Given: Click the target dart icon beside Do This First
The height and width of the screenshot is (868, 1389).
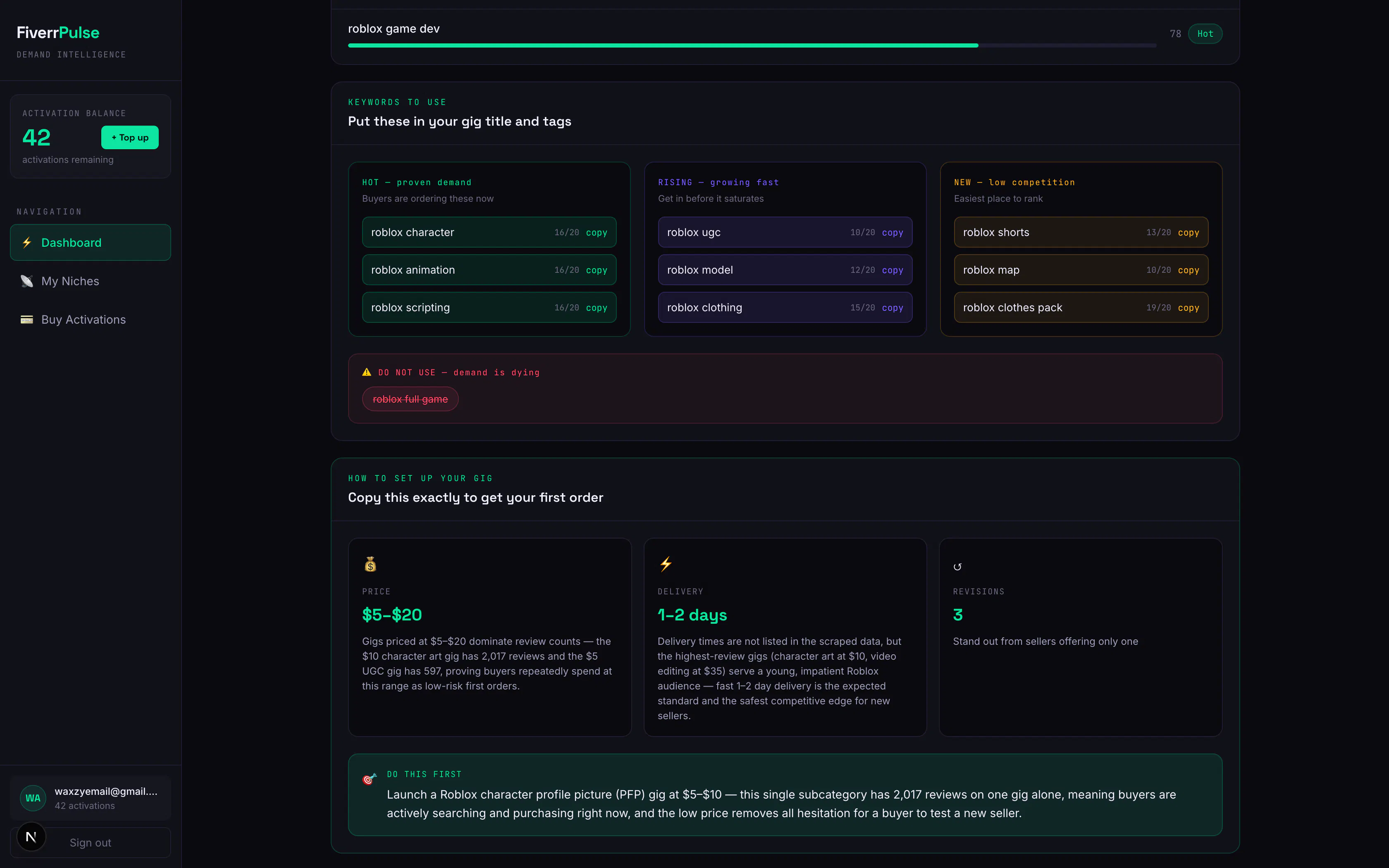Looking at the screenshot, I should click(x=370, y=779).
